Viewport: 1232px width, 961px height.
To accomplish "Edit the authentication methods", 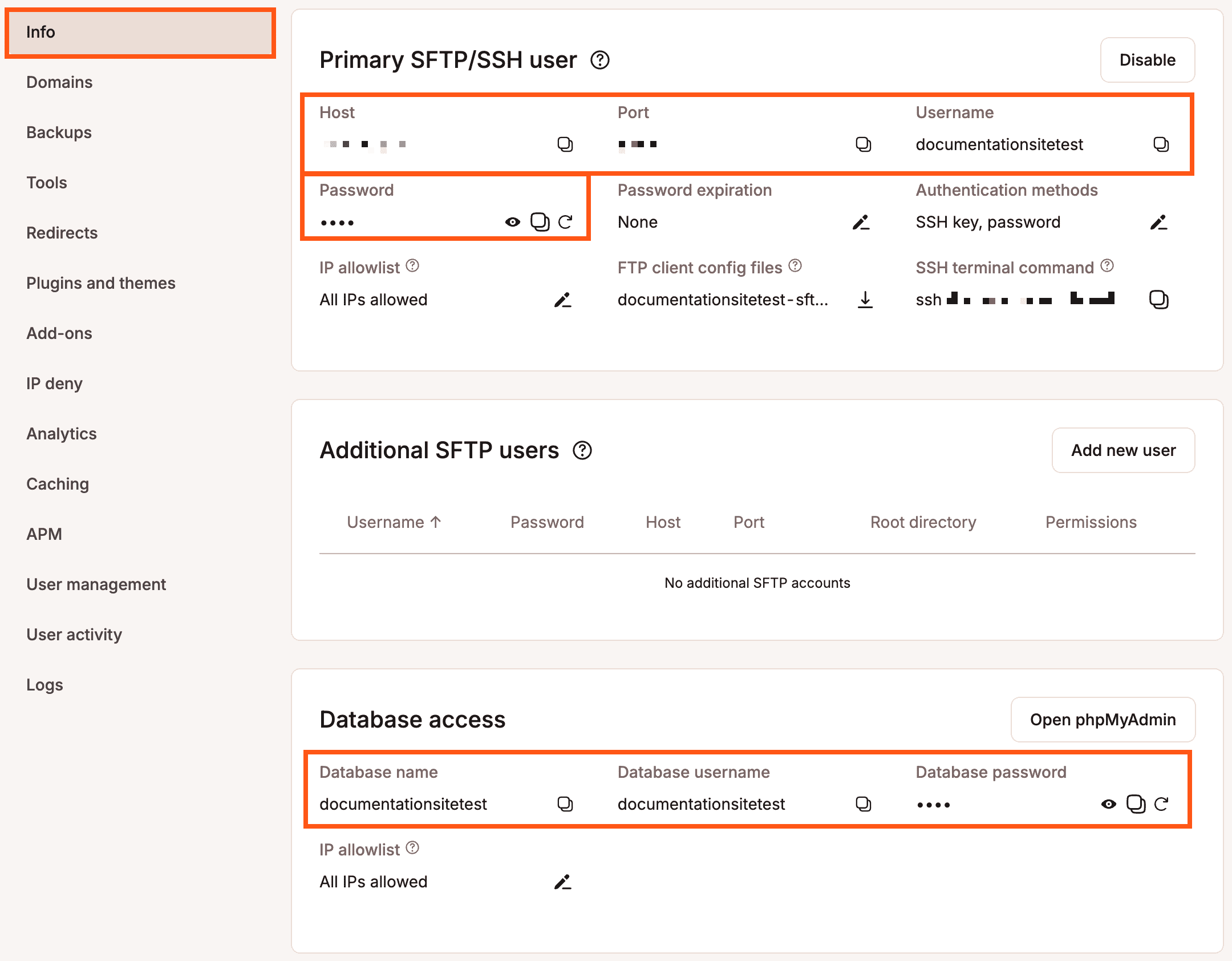I will click(1158, 222).
